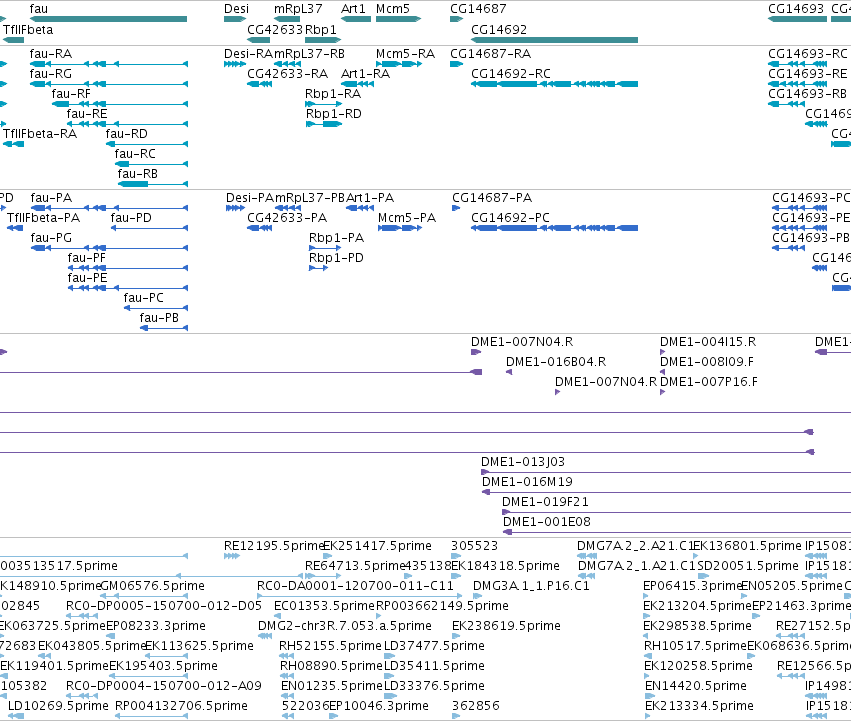
Task: Click the GM06576.5prime EST label
Action: (x=153, y=586)
